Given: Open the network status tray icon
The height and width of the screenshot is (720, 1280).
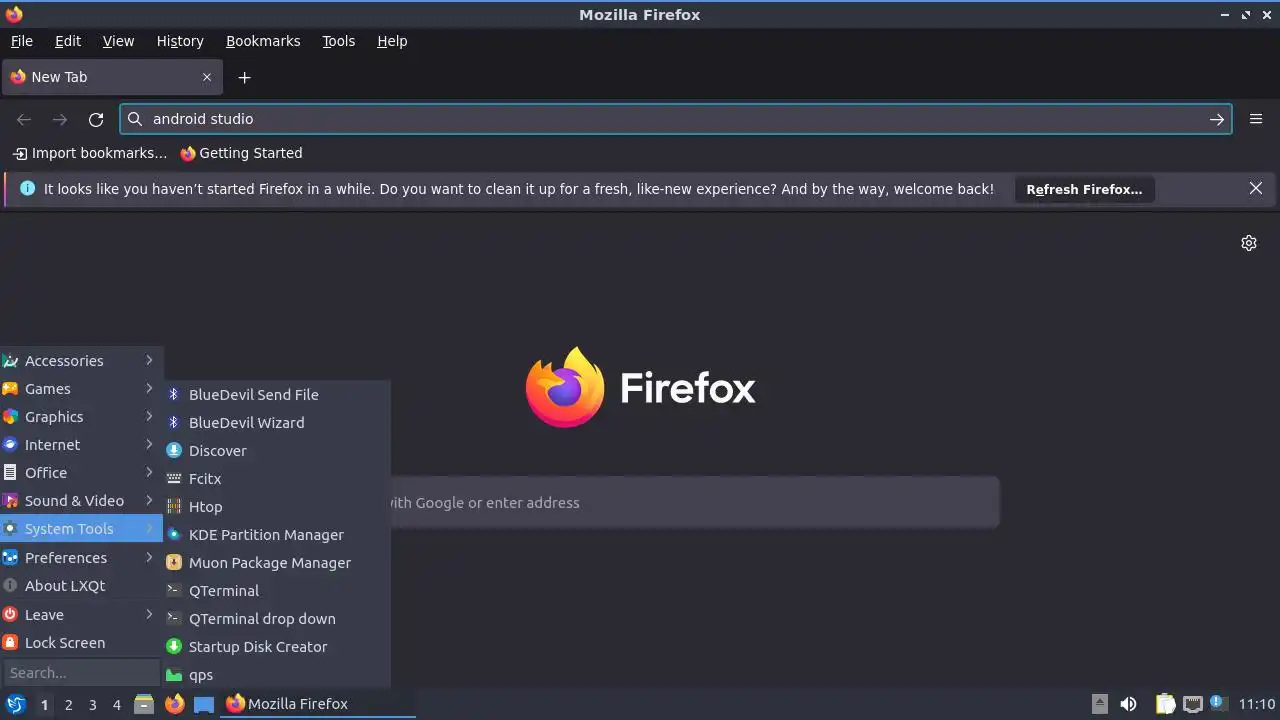Looking at the screenshot, I should pyautogui.click(x=1192, y=704).
